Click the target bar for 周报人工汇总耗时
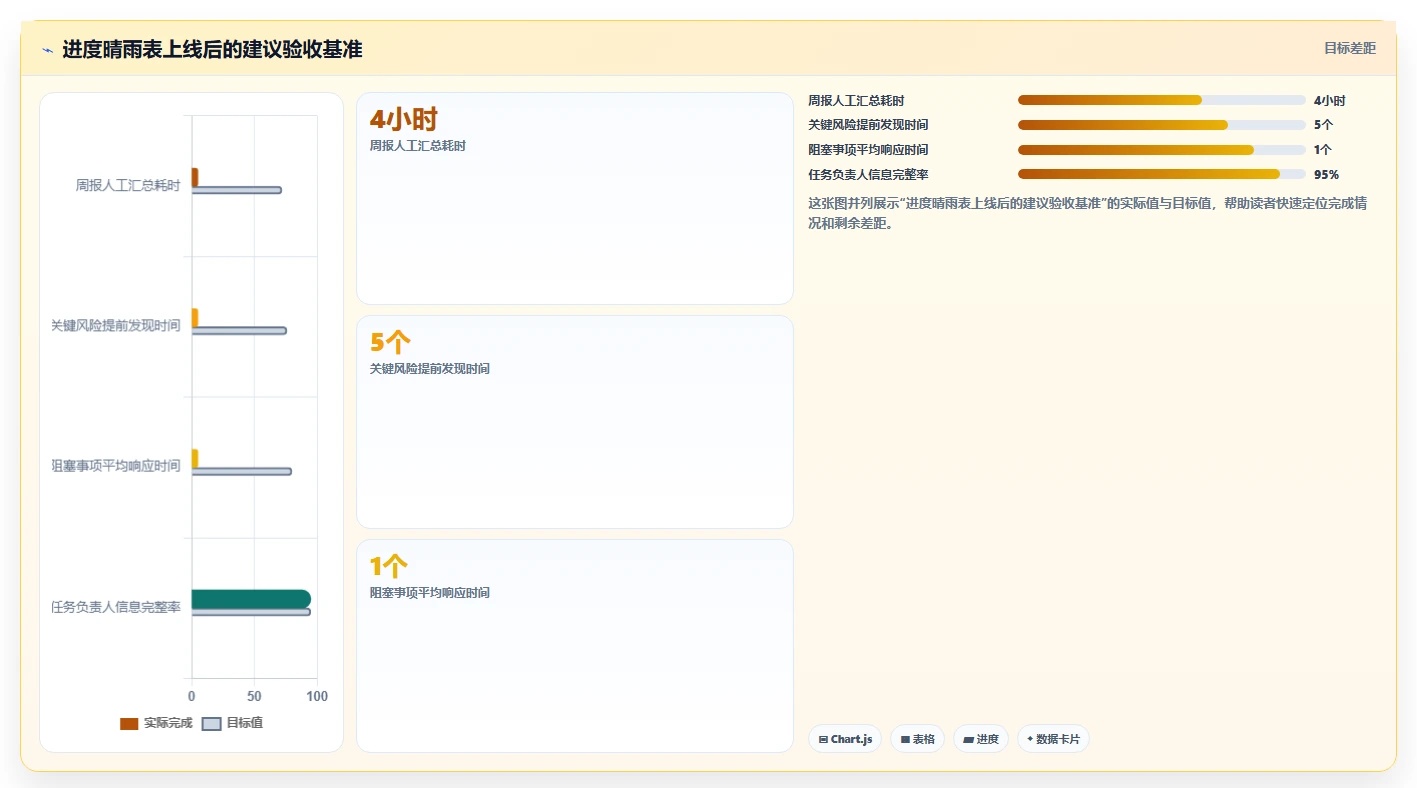This screenshot has height=788, width=1417. click(x=236, y=190)
